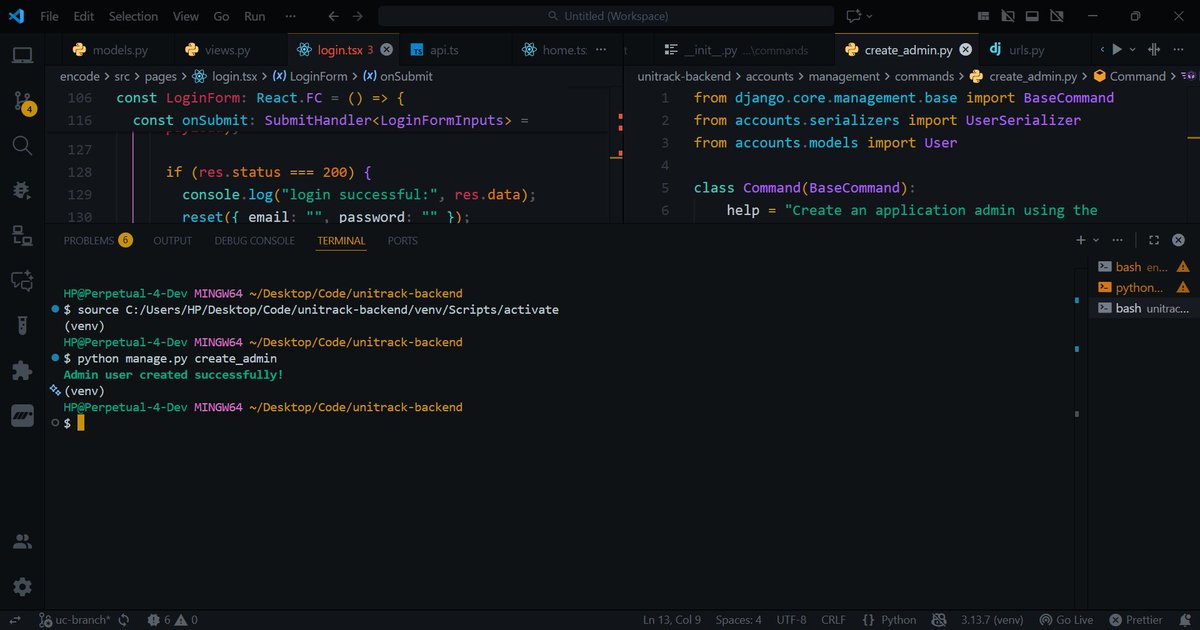
Task: Click uc-branch* in status bar
Action: (x=75, y=620)
